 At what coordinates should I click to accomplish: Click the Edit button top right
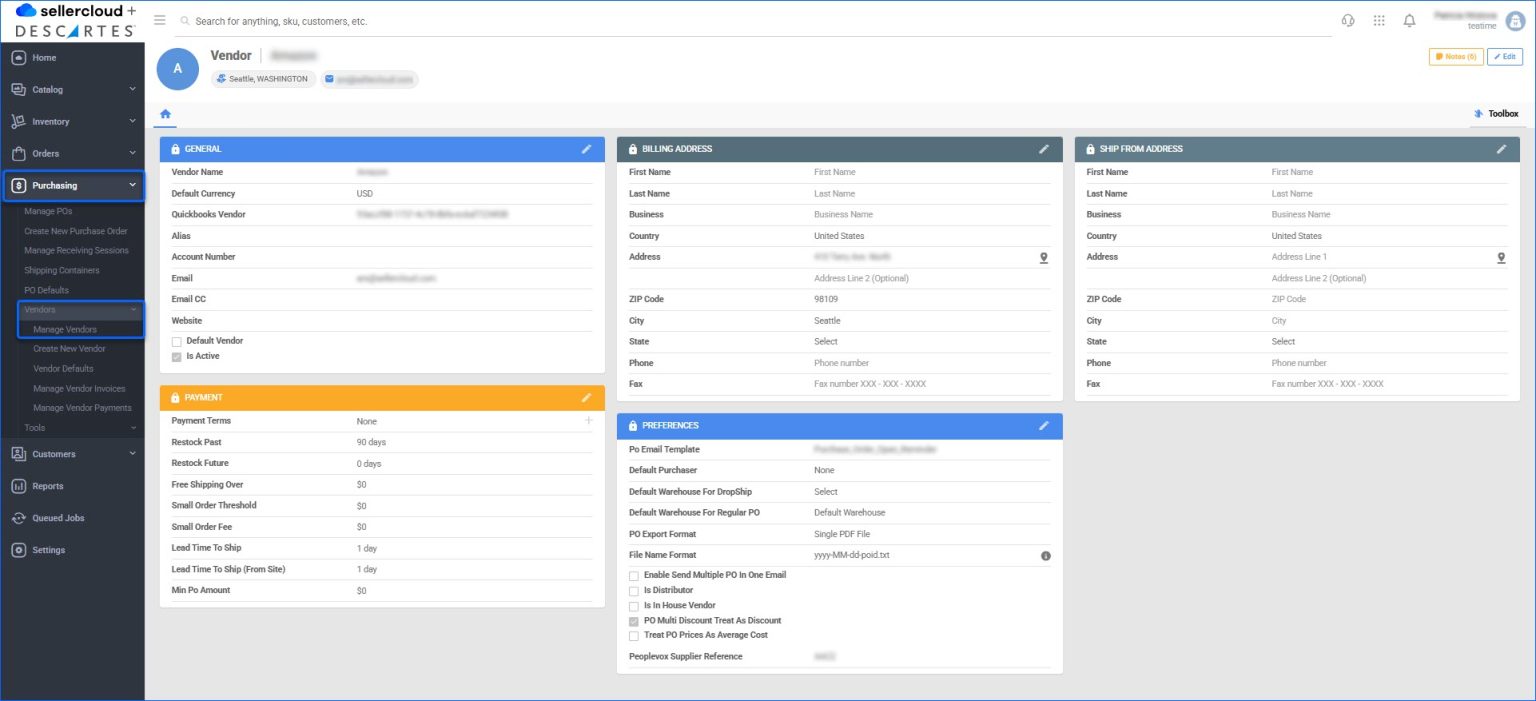click(x=1504, y=57)
